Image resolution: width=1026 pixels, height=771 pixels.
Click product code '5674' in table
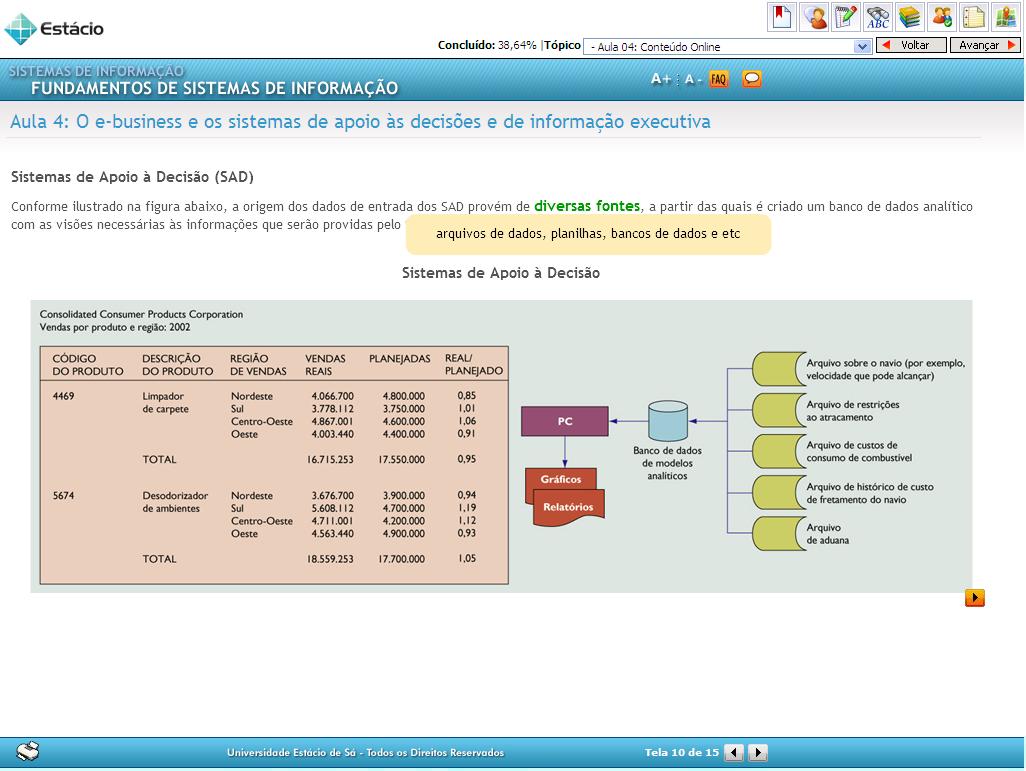[63, 495]
